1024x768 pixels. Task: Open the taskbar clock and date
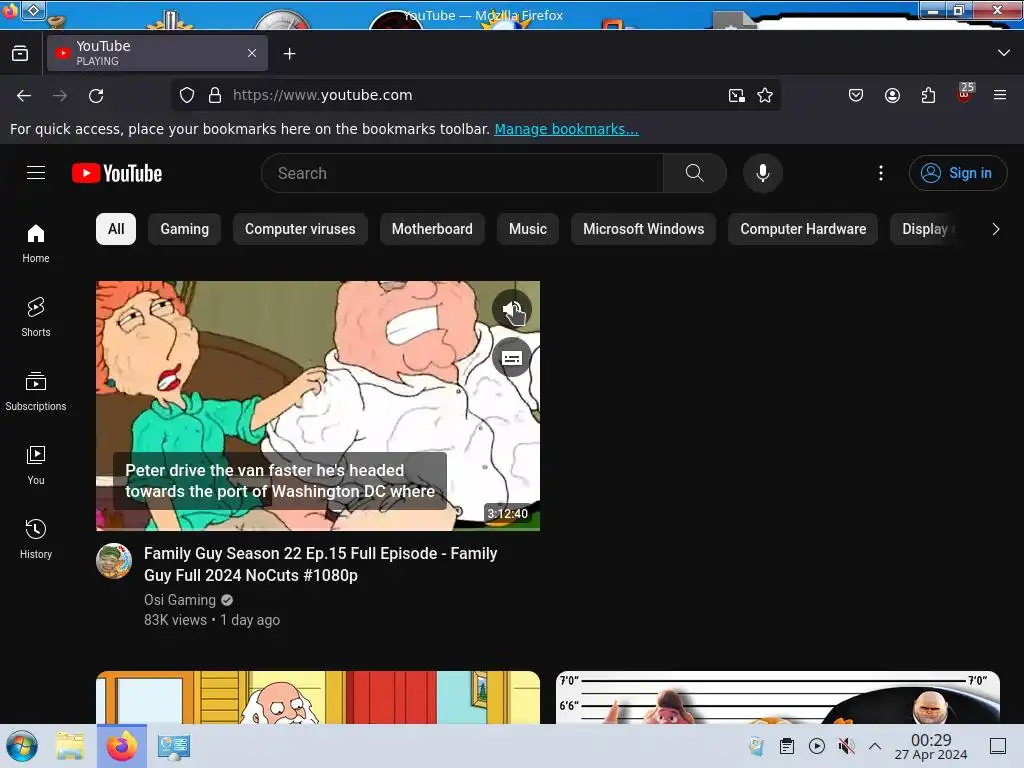931,746
